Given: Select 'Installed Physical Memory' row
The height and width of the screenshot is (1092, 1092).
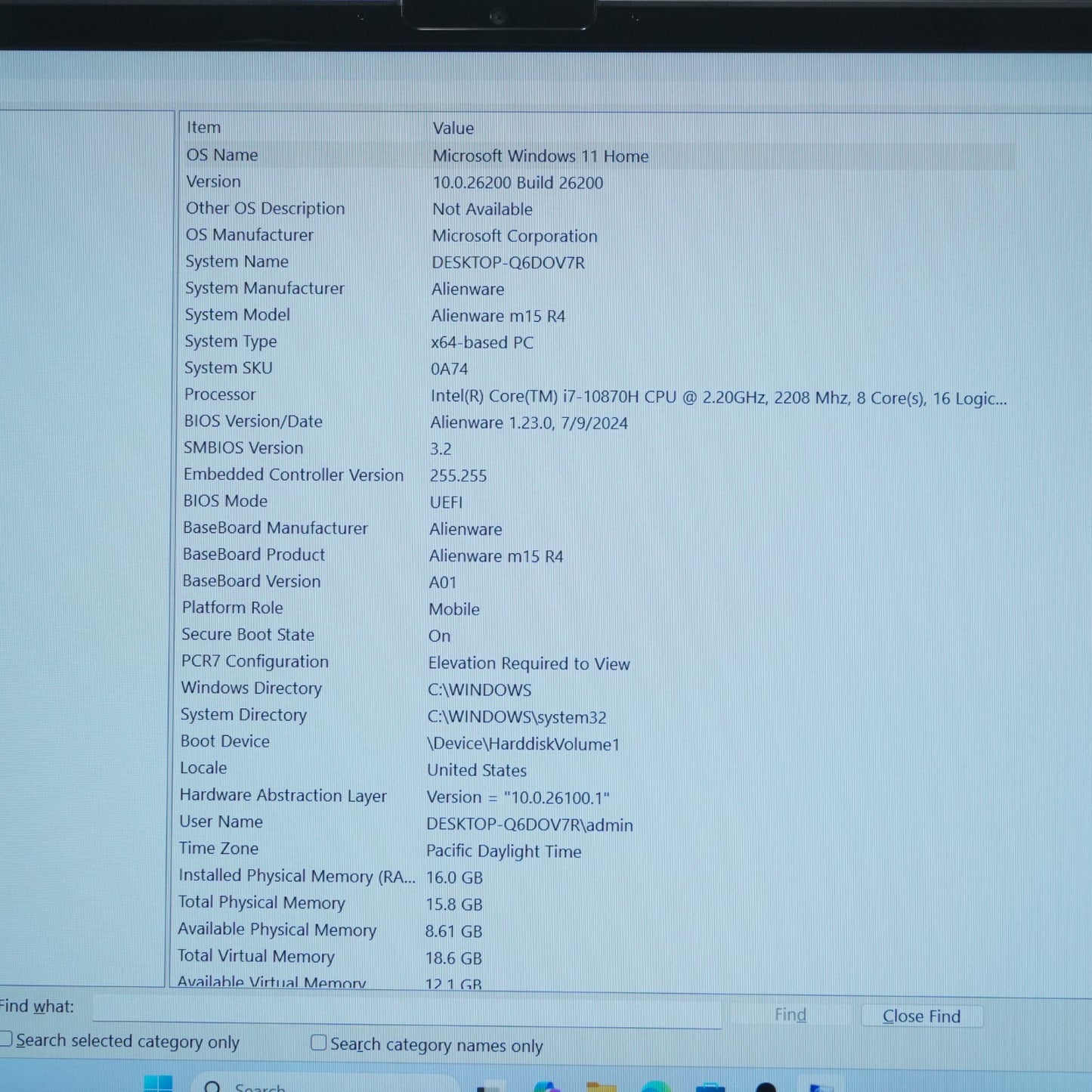Looking at the screenshot, I should [297, 876].
